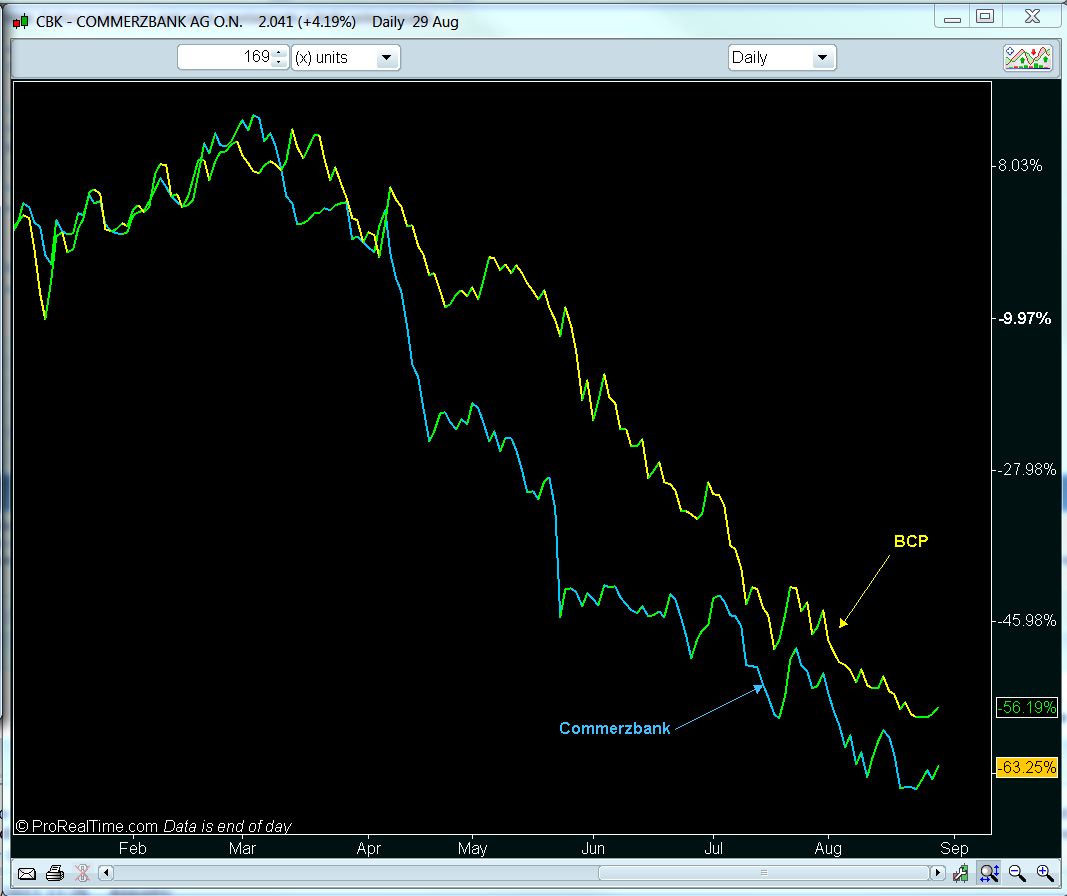Click the Apr date axis label

(x=369, y=848)
